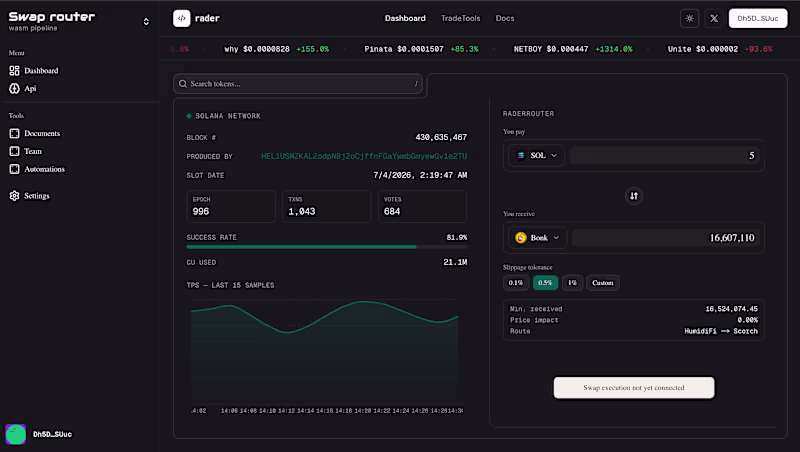
Task: Click the HumidiFi to Scorch route
Action: [x=721, y=331]
